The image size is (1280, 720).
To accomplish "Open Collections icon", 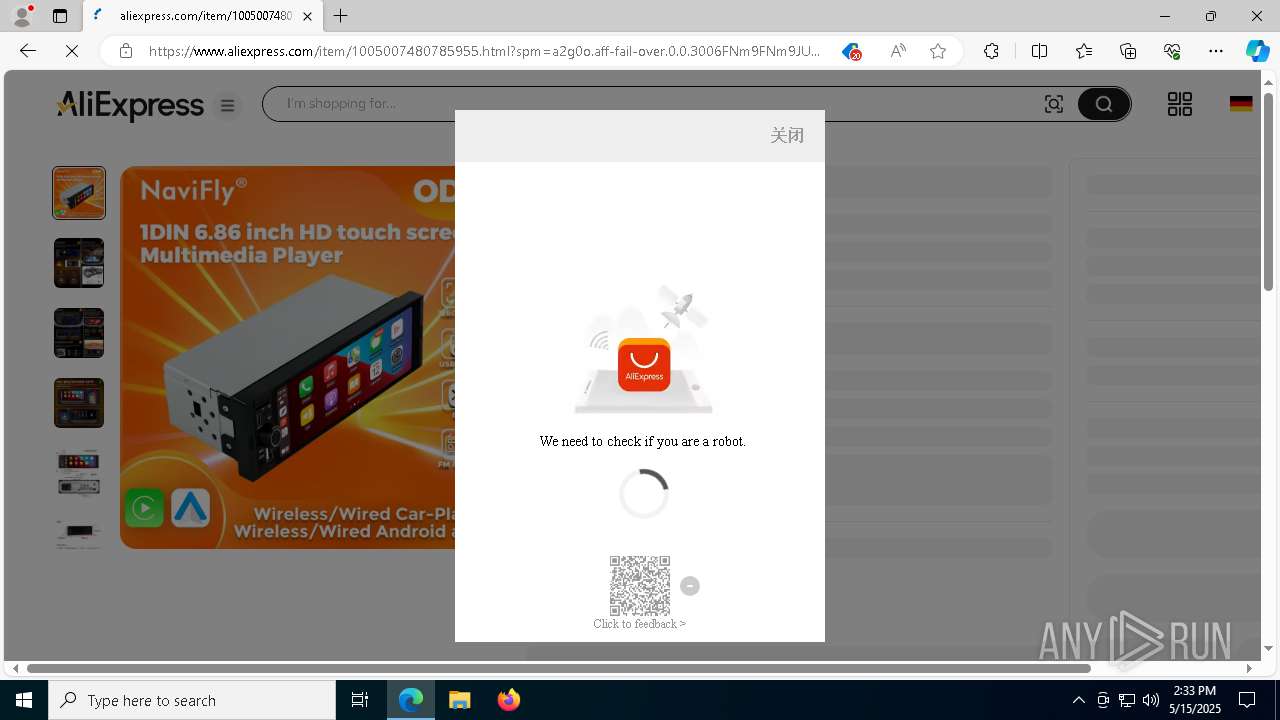I will [x=1128, y=51].
